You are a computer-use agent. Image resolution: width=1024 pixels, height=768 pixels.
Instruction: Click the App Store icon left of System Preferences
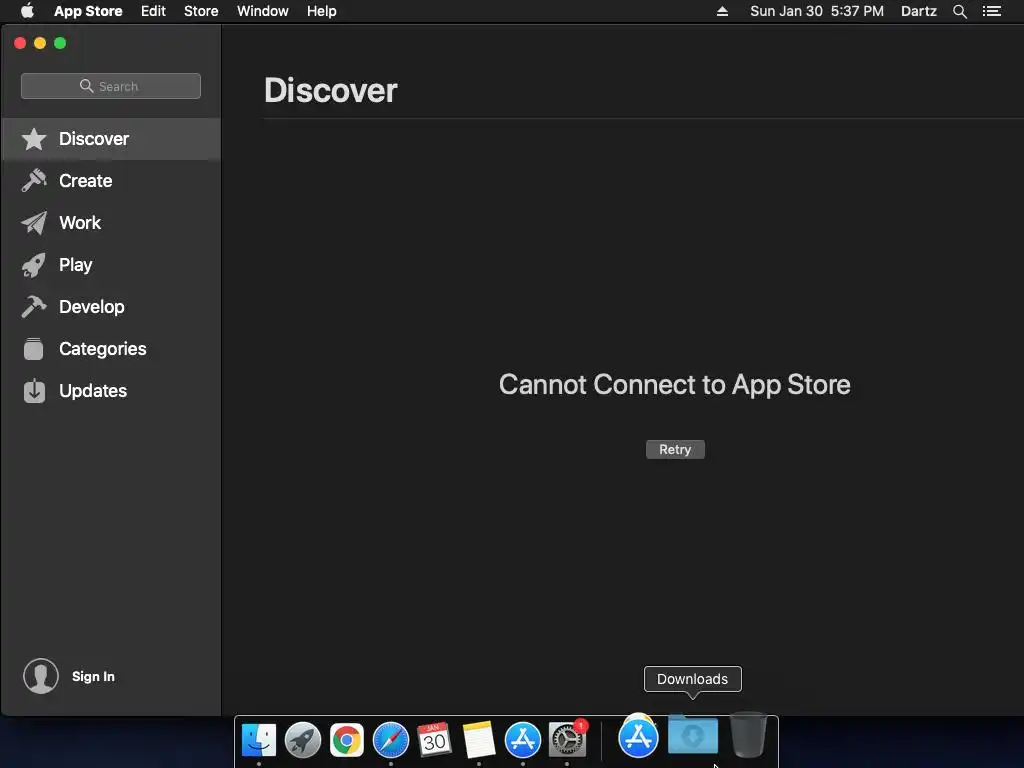coord(522,739)
